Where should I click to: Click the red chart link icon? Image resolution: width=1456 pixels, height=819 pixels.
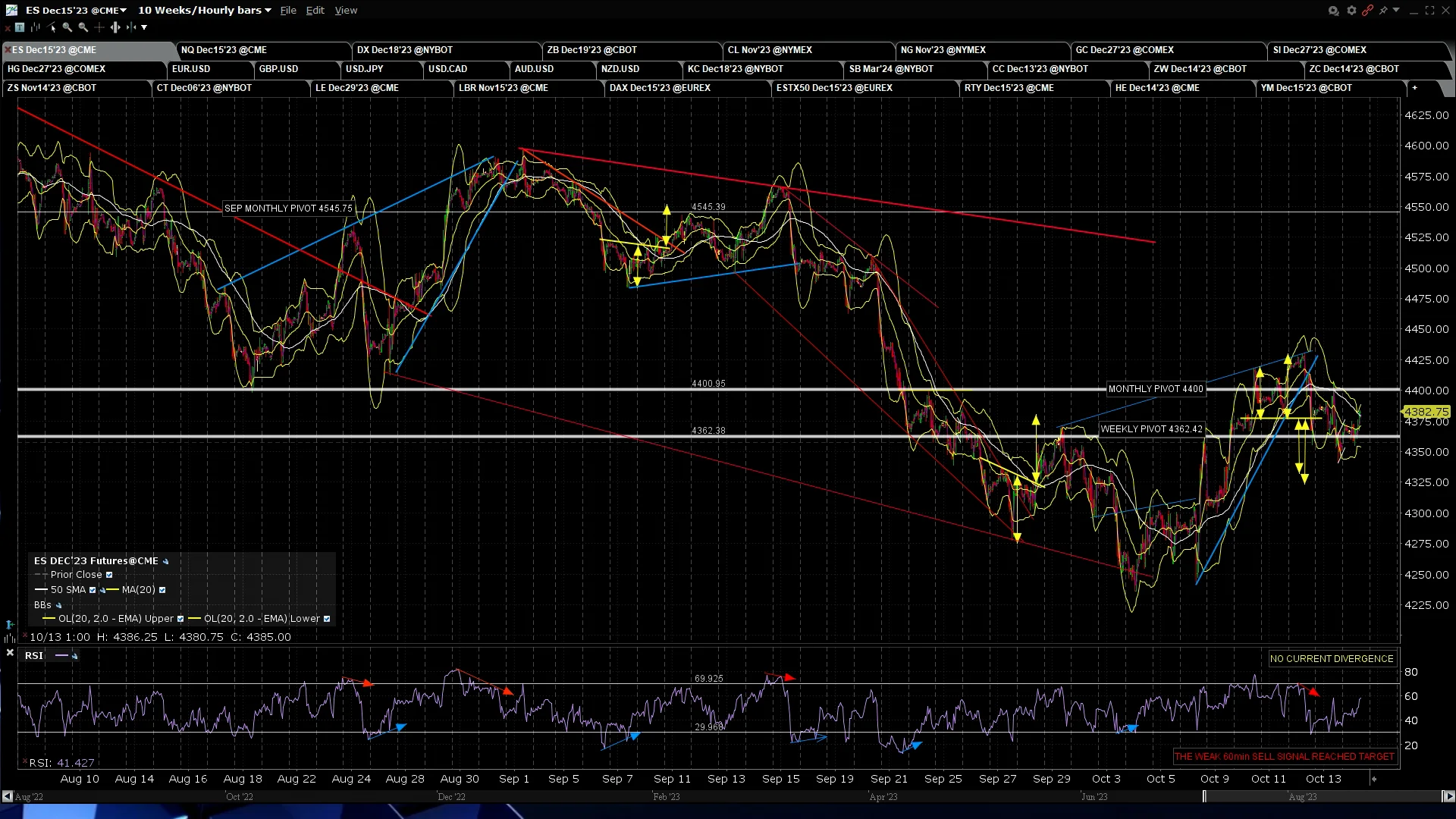[x=1368, y=11]
